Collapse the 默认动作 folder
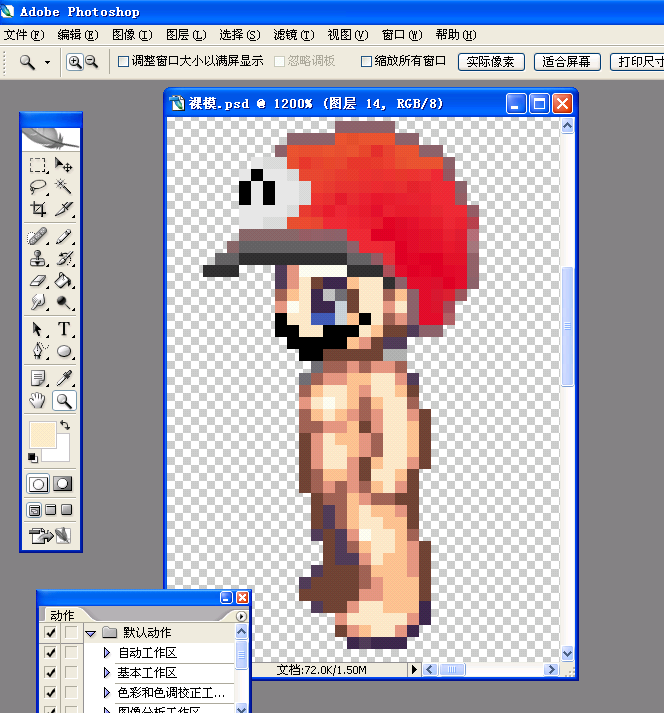 pyautogui.click(x=91, y=633)
